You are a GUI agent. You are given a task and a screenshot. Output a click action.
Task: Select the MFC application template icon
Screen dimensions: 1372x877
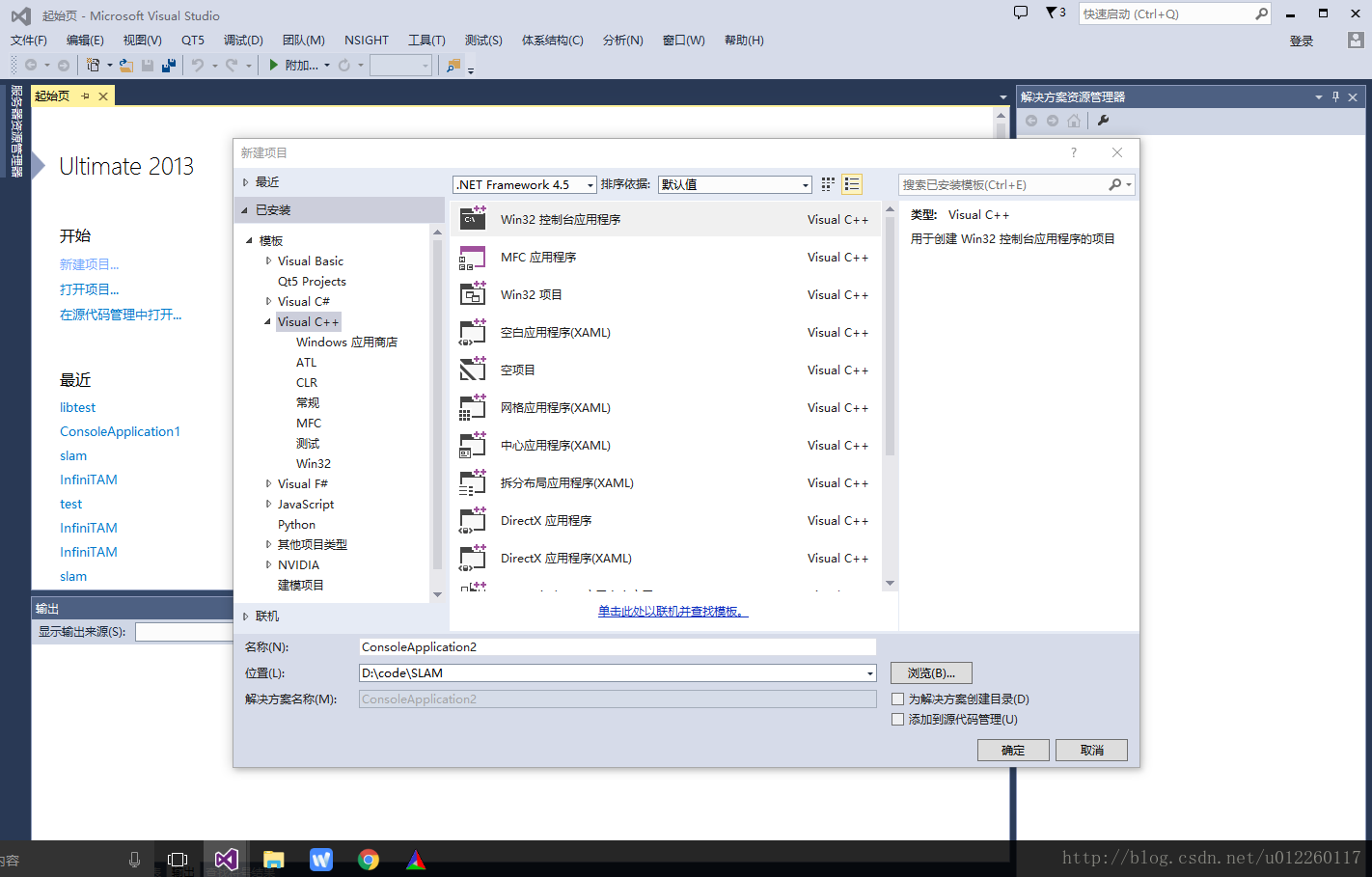click(473, 257)
